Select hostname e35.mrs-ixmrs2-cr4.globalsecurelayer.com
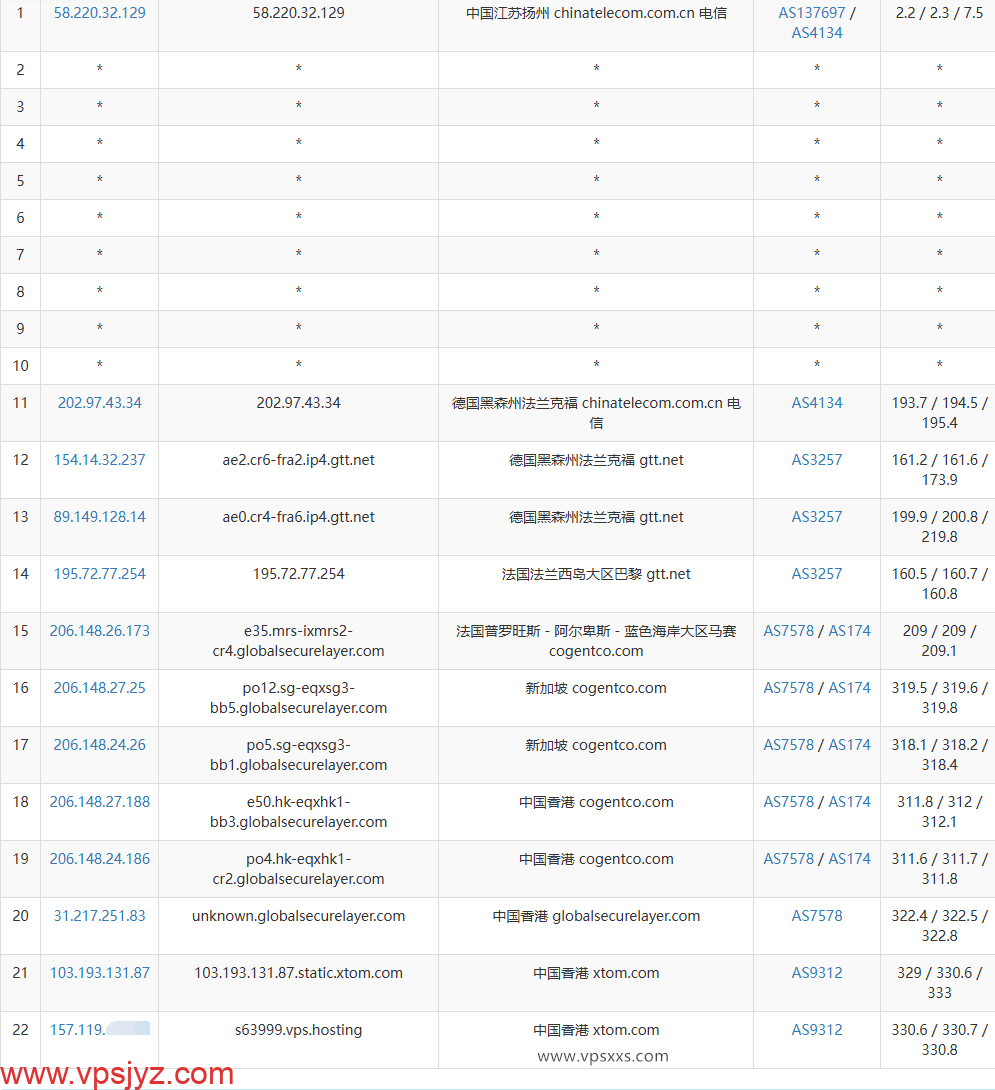This screenshot has height=1090, width=995. point(298,641)
